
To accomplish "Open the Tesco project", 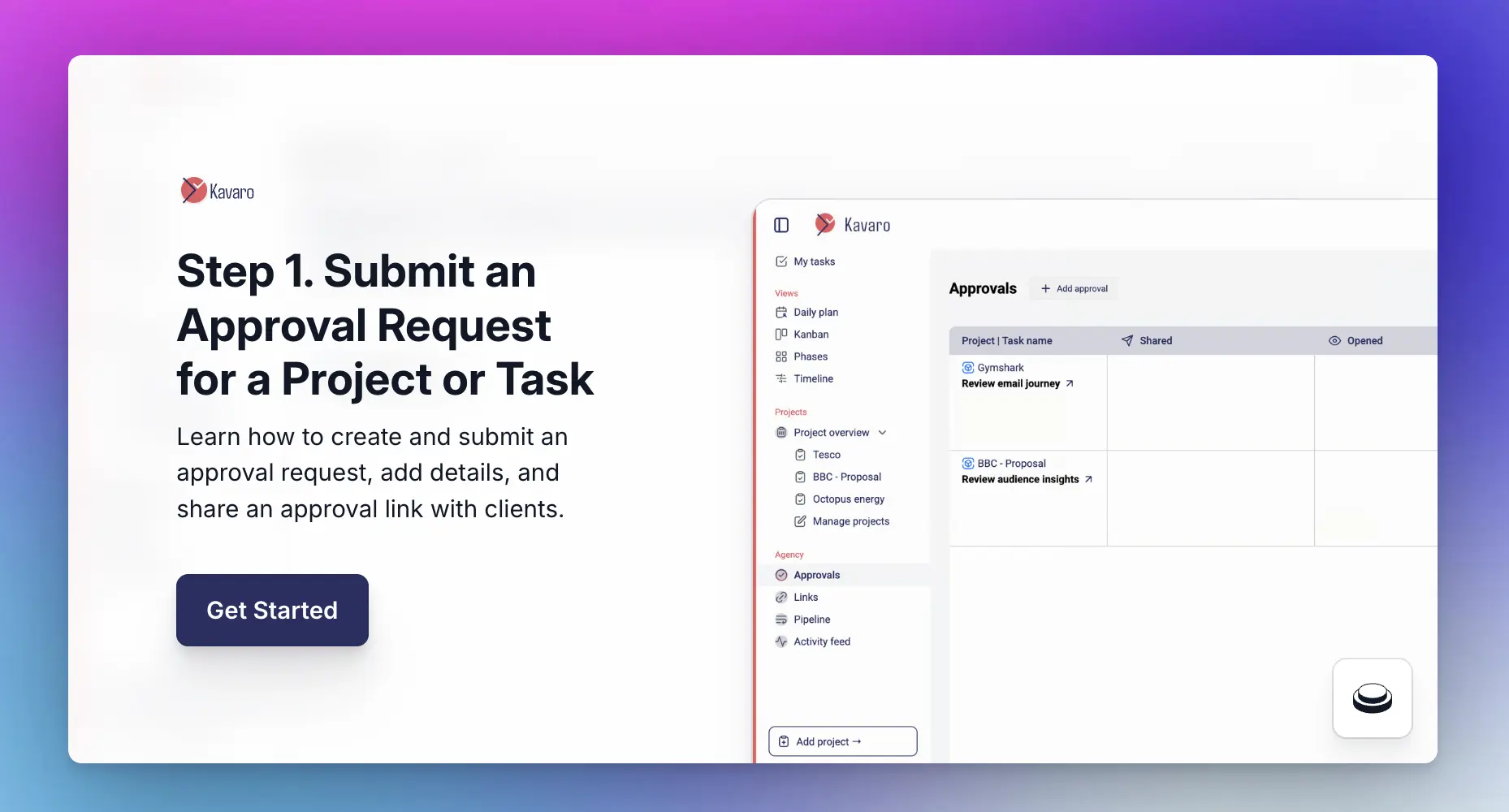I will (827, 455).
